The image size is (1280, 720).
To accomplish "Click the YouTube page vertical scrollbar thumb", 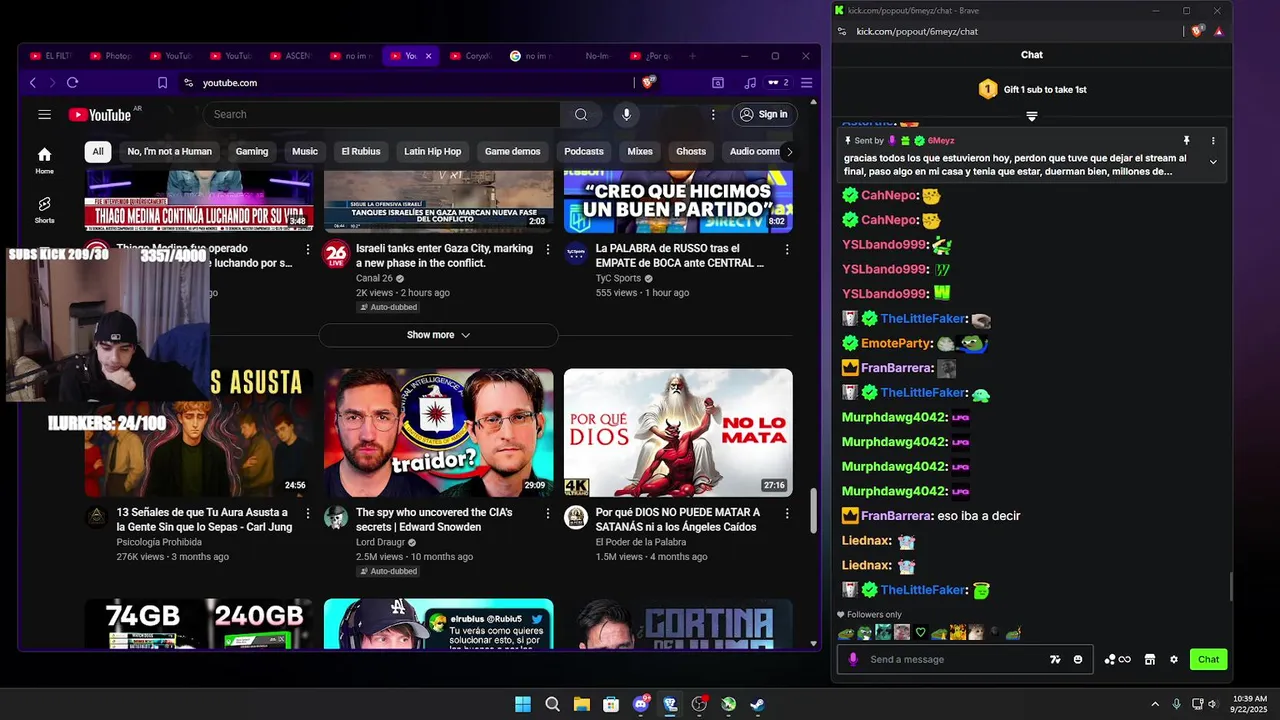I will pos(813,512).
